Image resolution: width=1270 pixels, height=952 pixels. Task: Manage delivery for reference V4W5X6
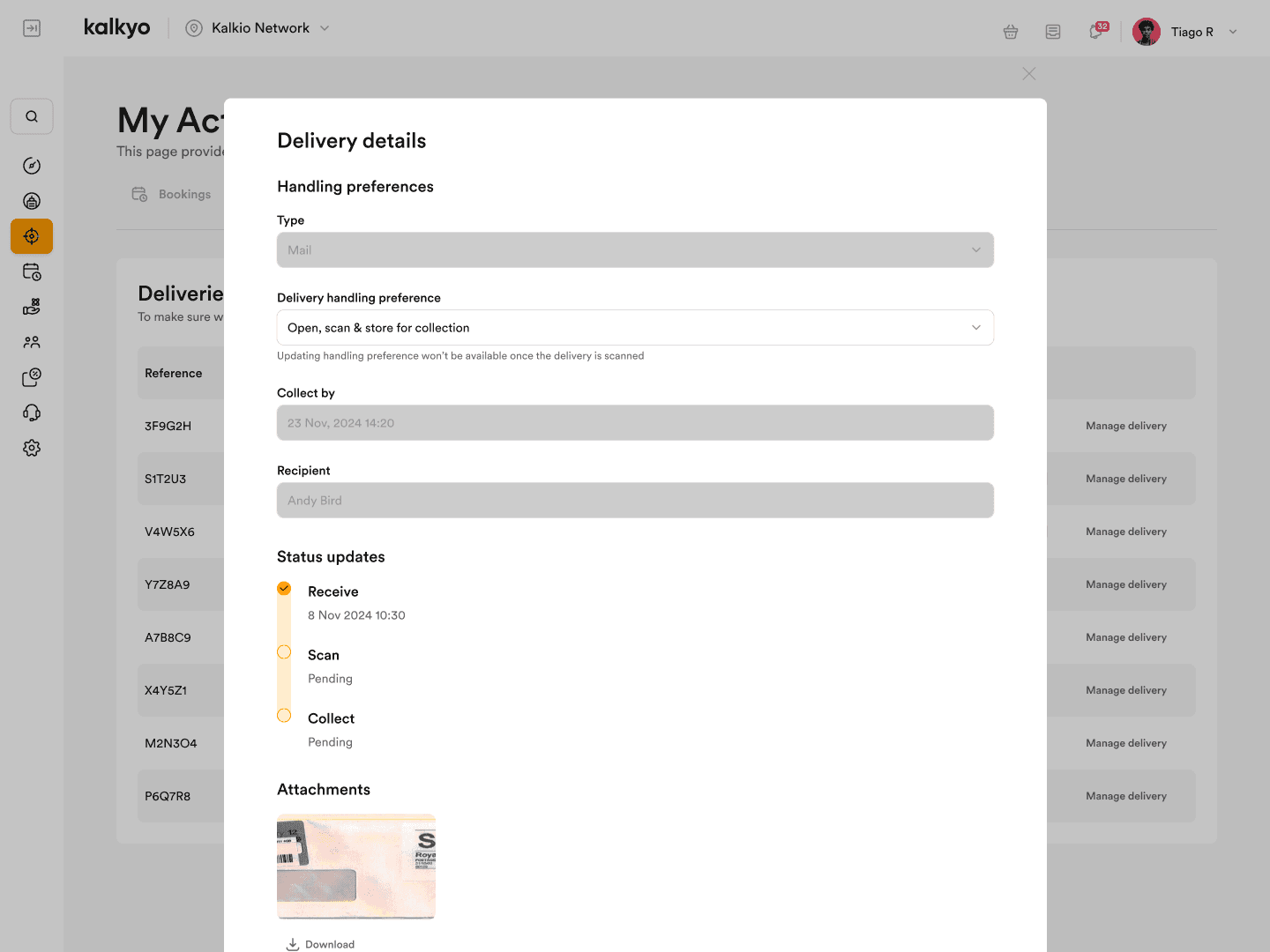[1126, 532]
